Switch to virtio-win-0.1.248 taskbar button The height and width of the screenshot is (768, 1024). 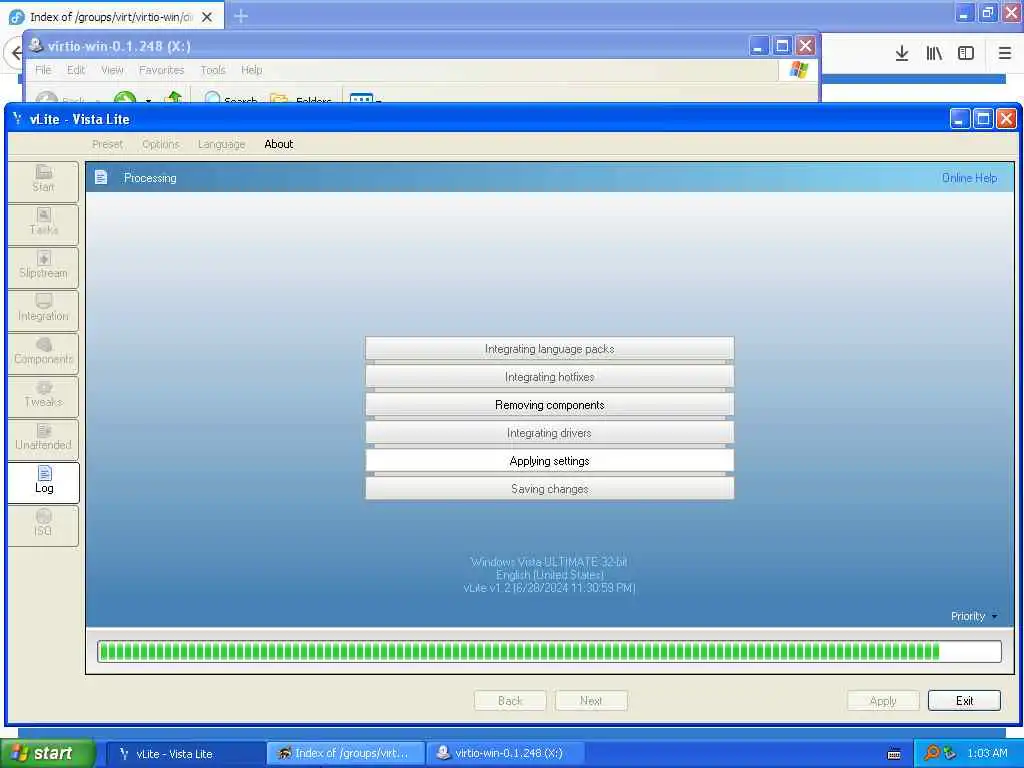point(505,754)
